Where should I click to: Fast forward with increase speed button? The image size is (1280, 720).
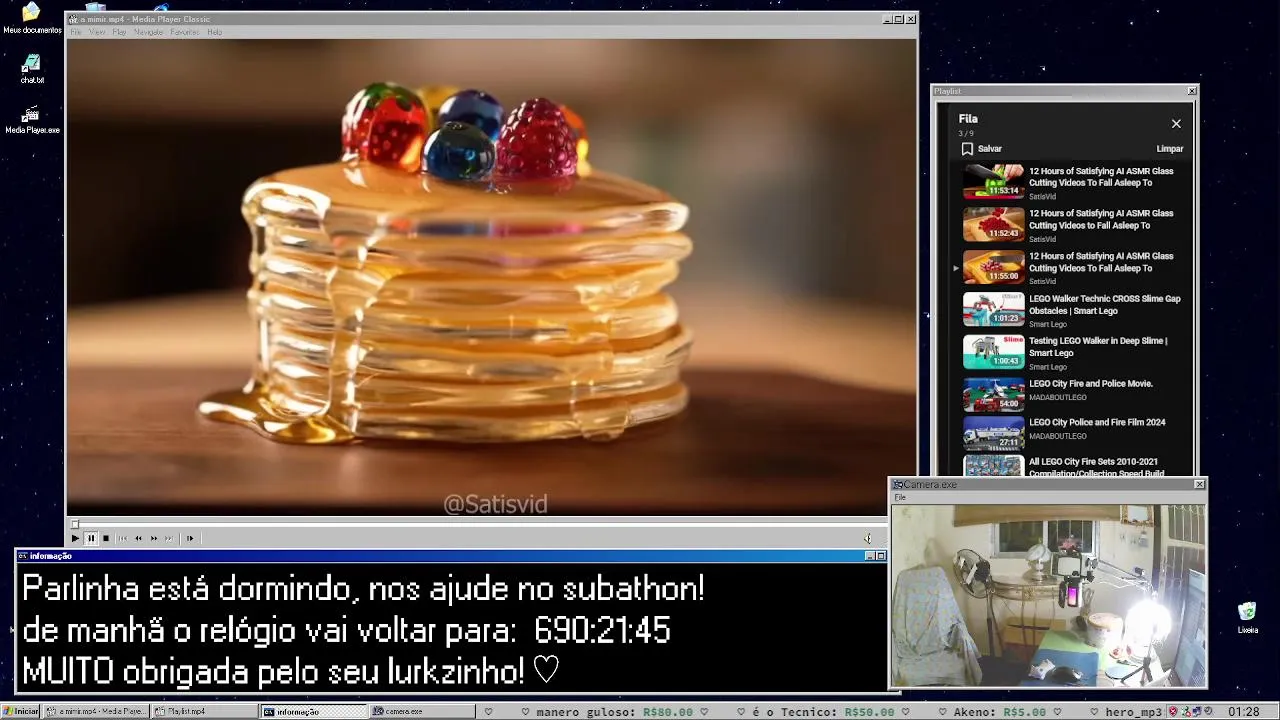coord(154,538)
